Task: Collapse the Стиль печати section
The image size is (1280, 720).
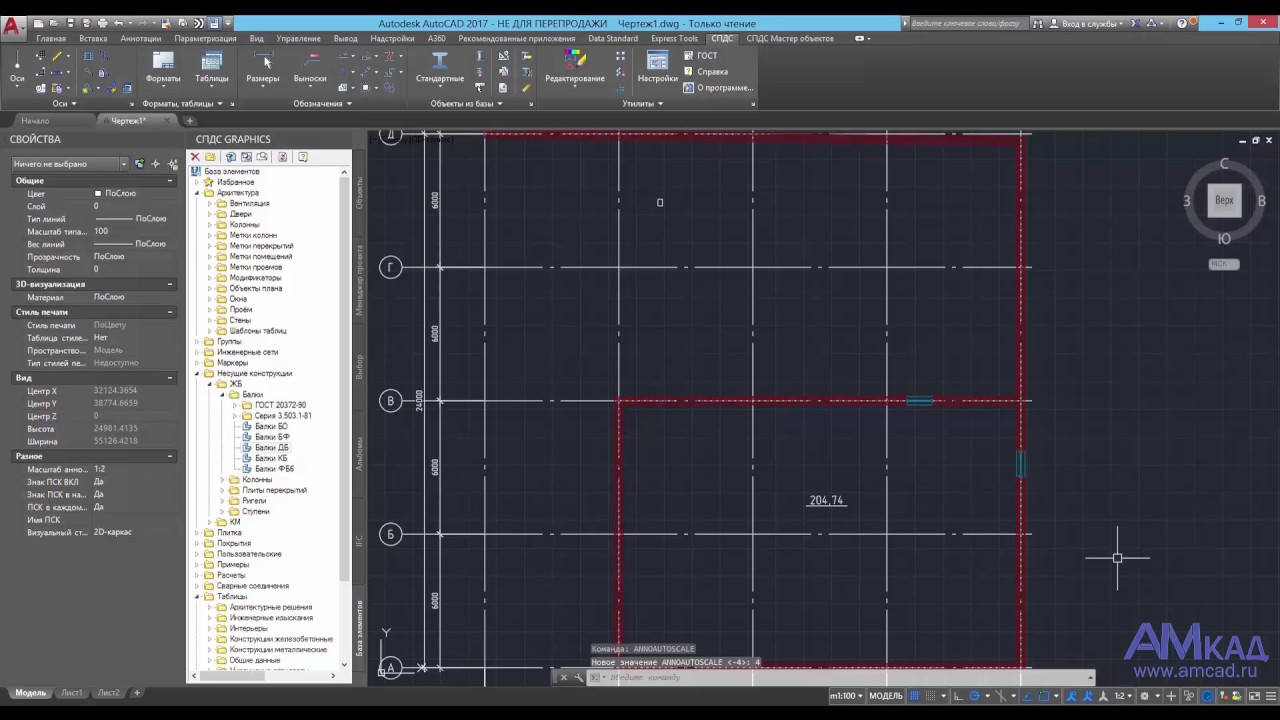Action: [170, 312]
